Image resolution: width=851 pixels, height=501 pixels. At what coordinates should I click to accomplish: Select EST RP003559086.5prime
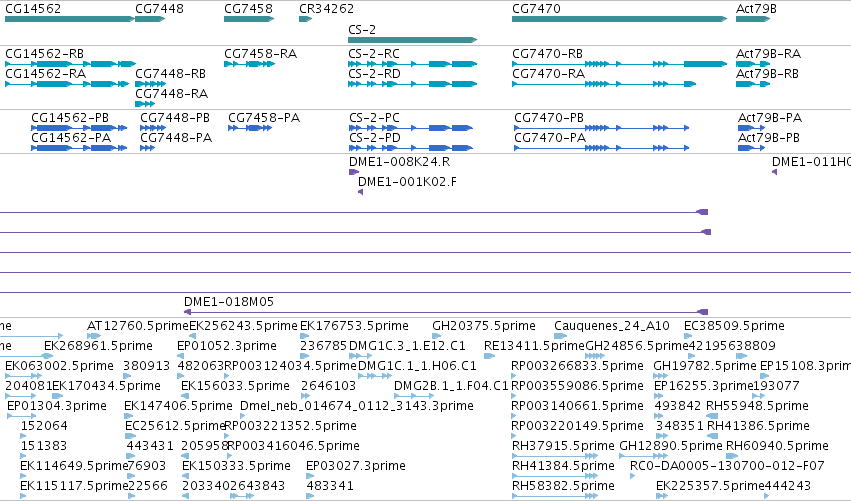click(x=513, y=396)
